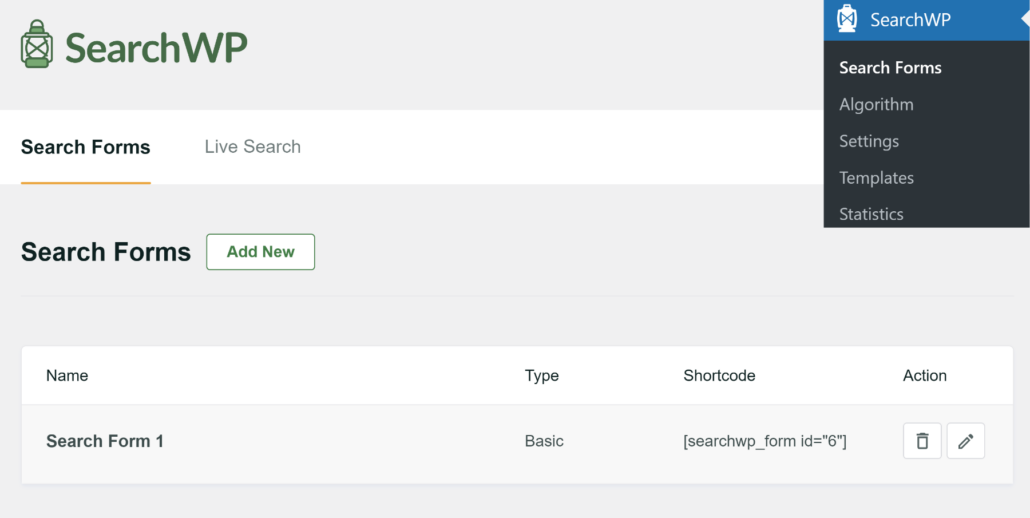Open Algorithm in the sidebar submenu
Screen dimensions: 1030x518
pos(876,104)
